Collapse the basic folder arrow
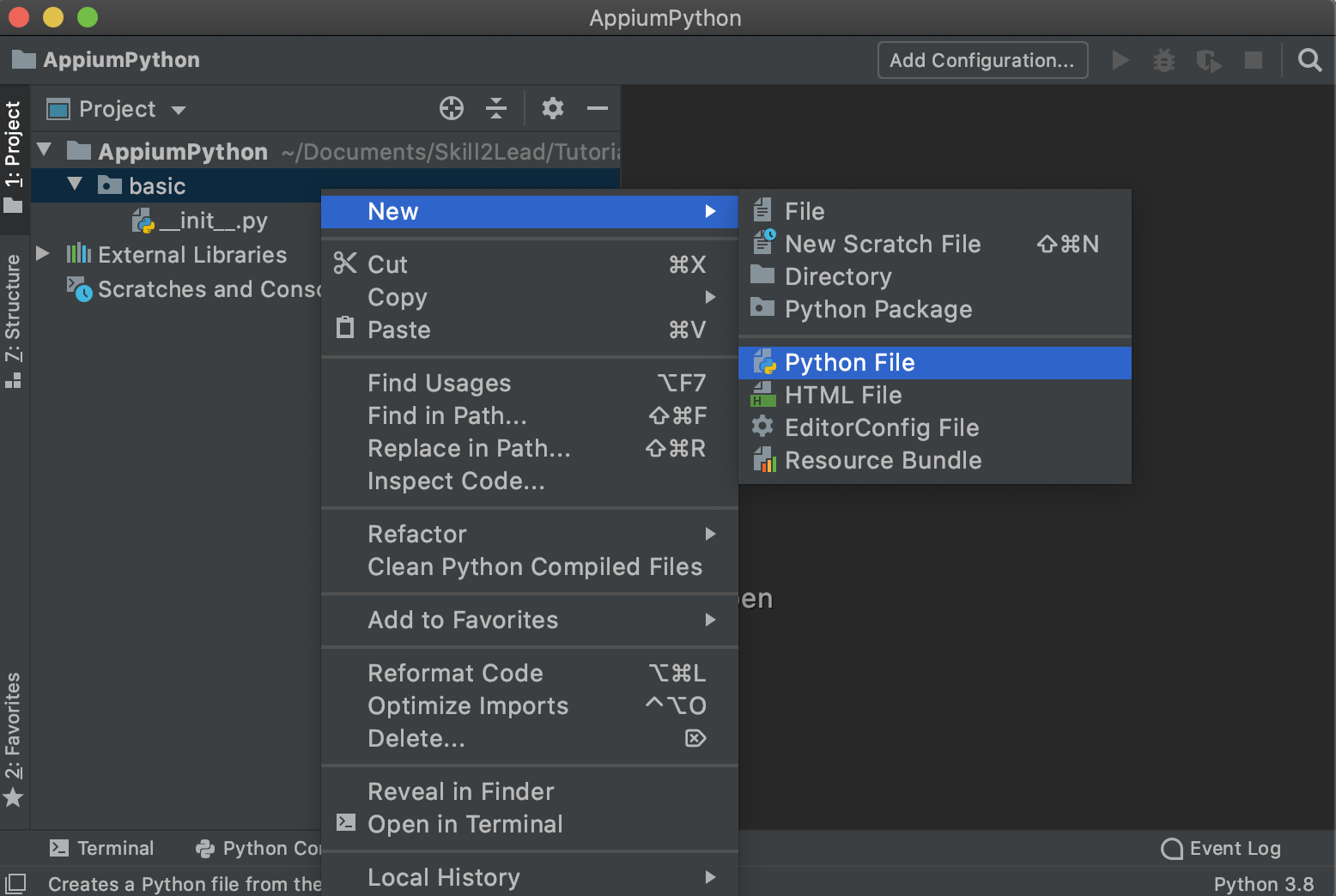This screenshot has height=896, width=1336. pos(76,185)
